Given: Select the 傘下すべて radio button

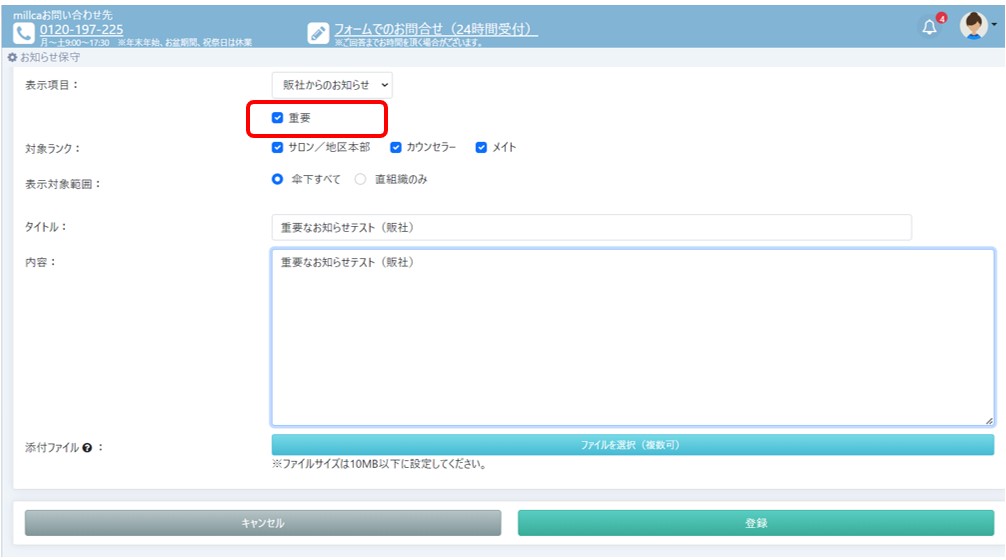Looking at the screenshot, I should (x=278, y=180).
